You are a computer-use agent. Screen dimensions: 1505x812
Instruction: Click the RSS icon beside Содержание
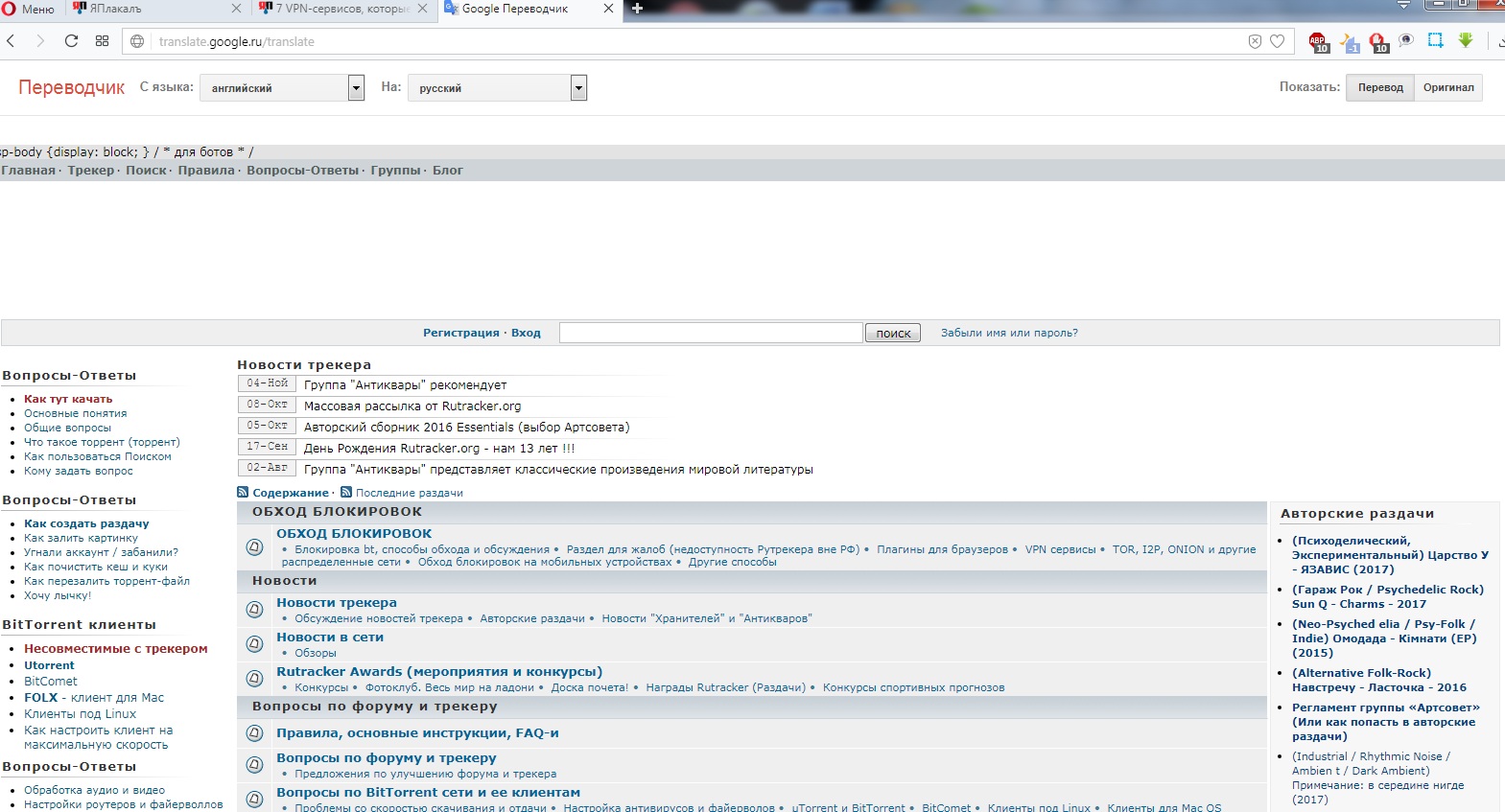click(x=243, y=492)
